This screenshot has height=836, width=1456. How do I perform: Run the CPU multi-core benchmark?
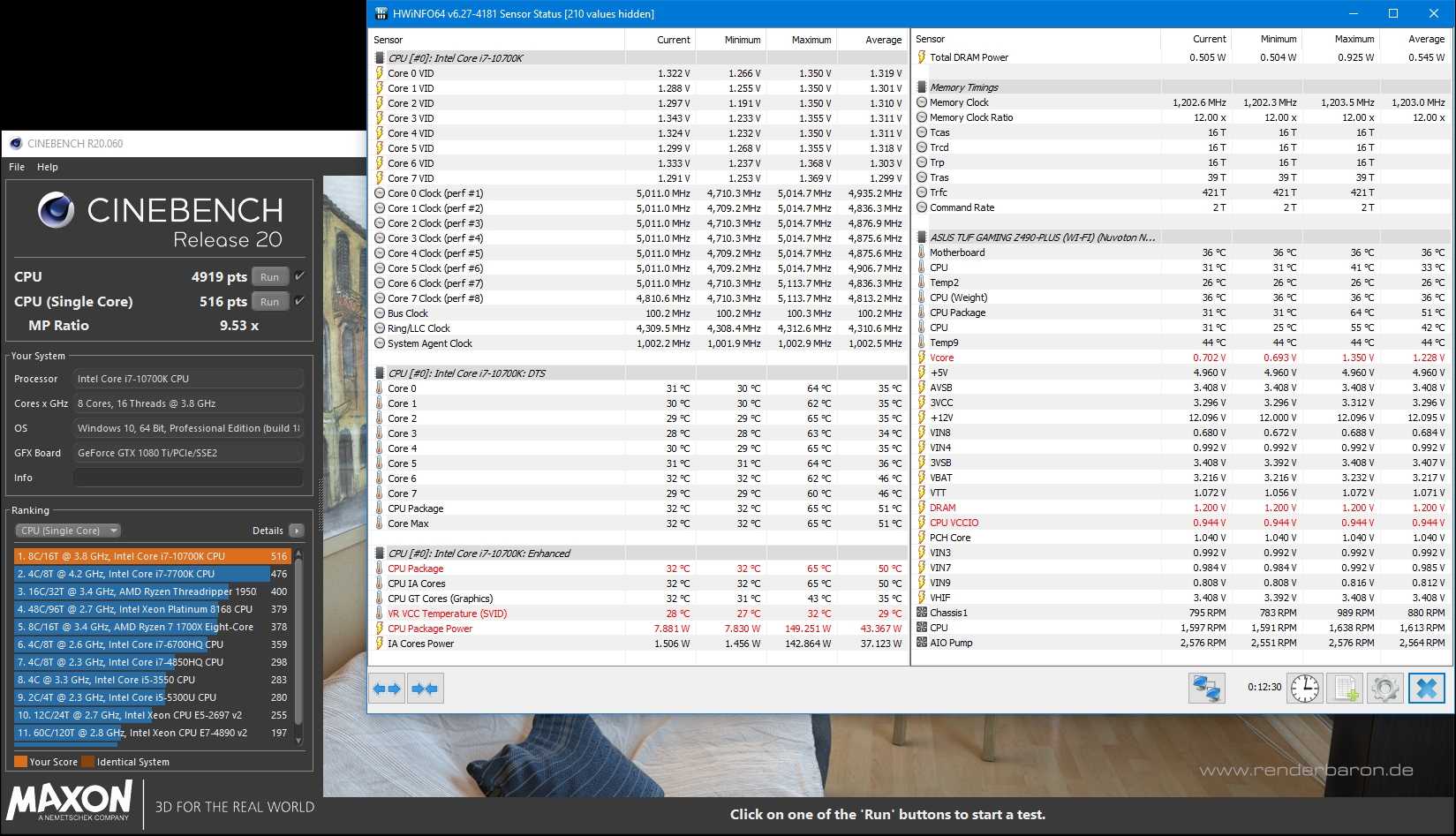269,276
